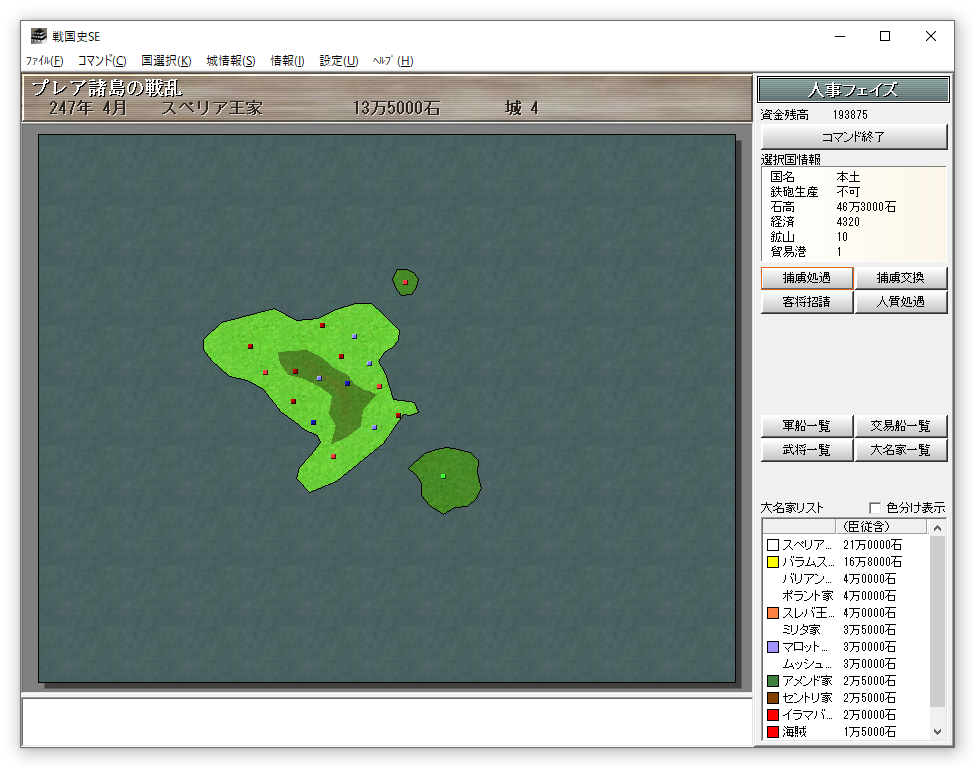Click the 戦国史SE app icon in title bar
The image size is (975, 768).
(38, 36)
